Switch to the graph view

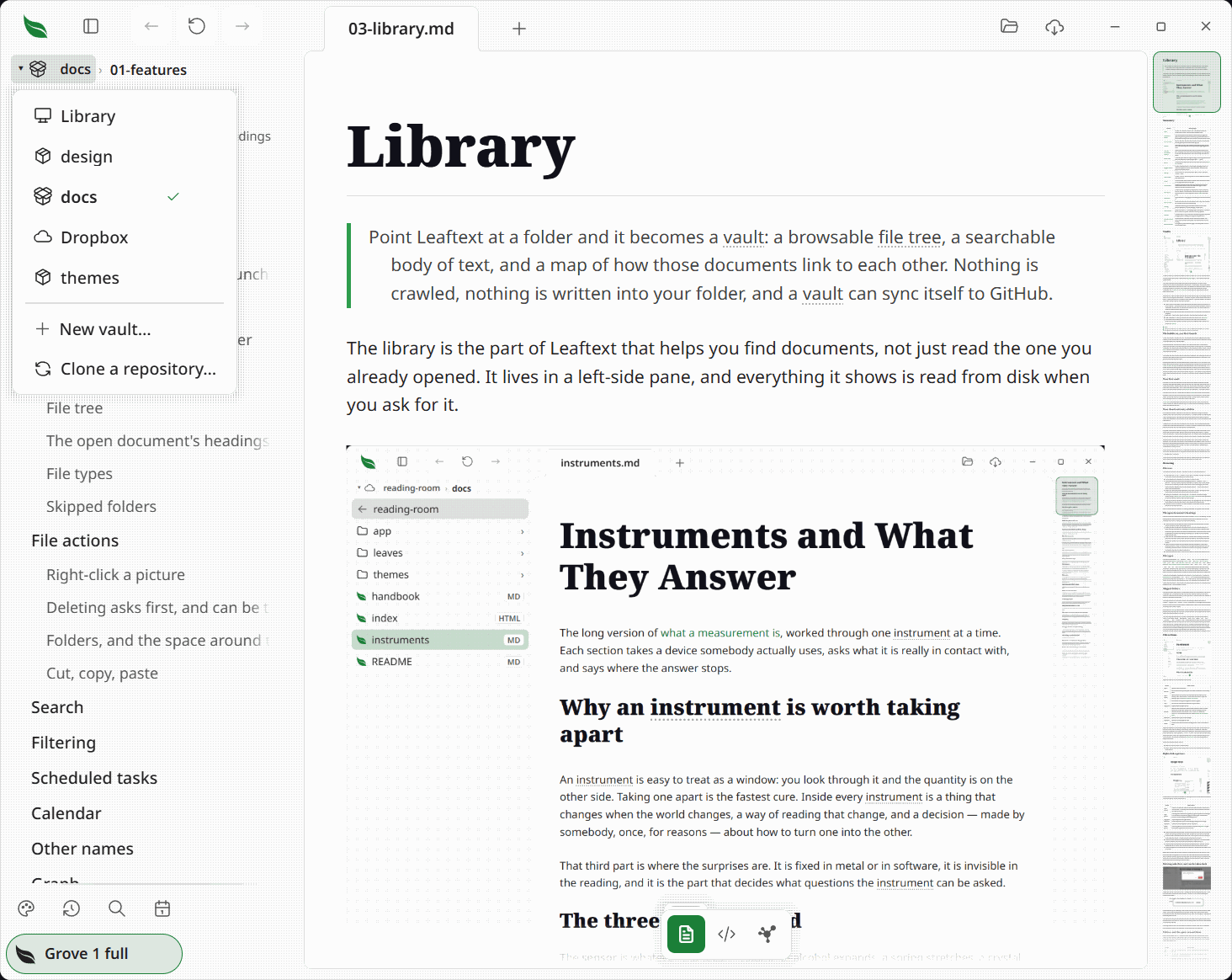(767, 934)
